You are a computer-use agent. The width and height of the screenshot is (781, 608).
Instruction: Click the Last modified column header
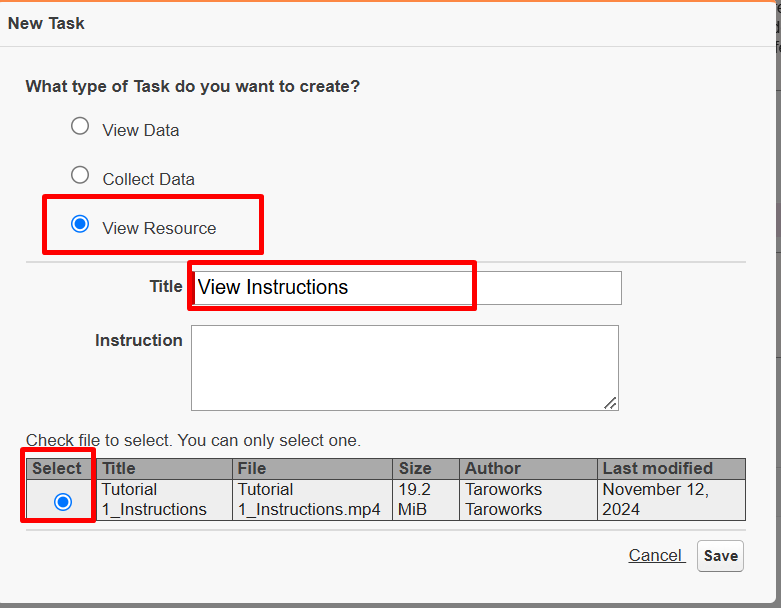click(657, 468)
